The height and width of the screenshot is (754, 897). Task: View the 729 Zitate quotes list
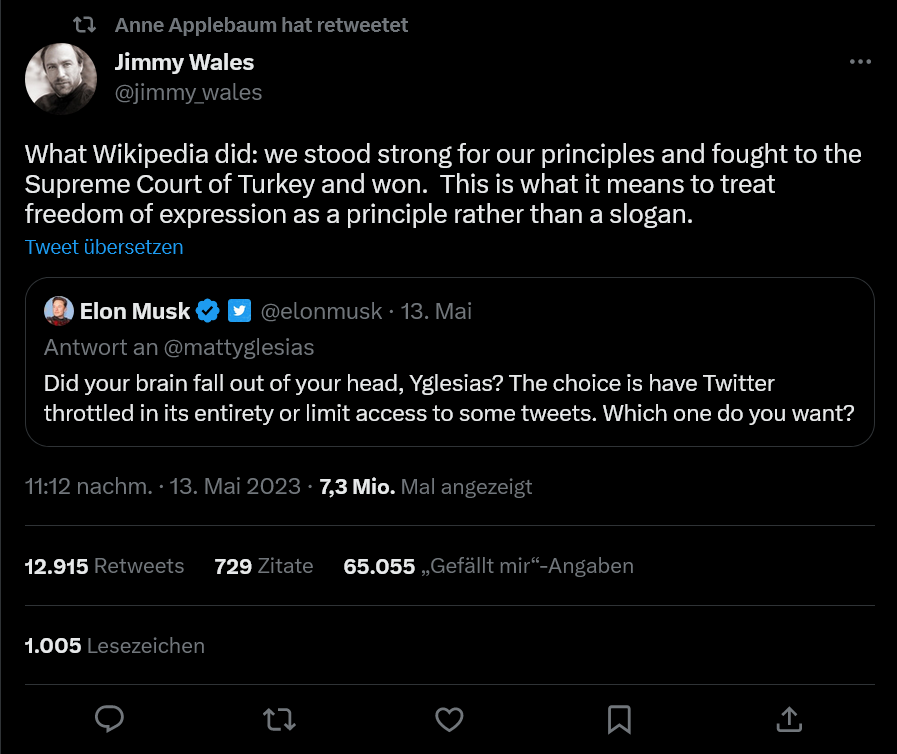point(264,566)
